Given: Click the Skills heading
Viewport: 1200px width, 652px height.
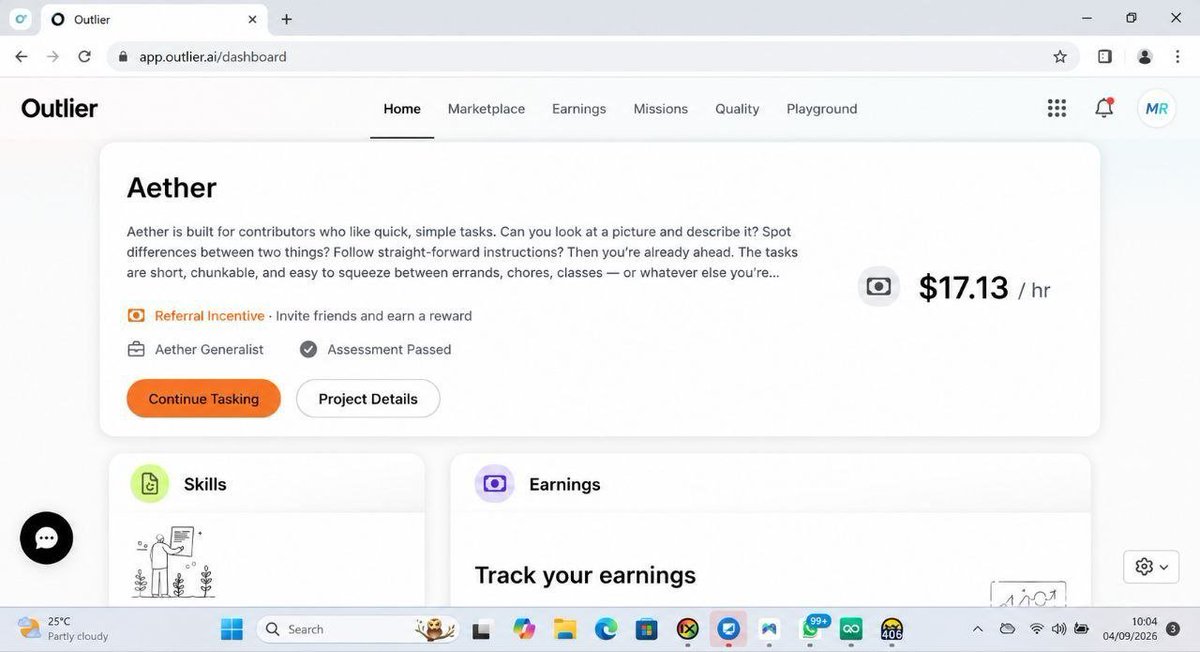Looking at the screenshot, I should [205, 484].
